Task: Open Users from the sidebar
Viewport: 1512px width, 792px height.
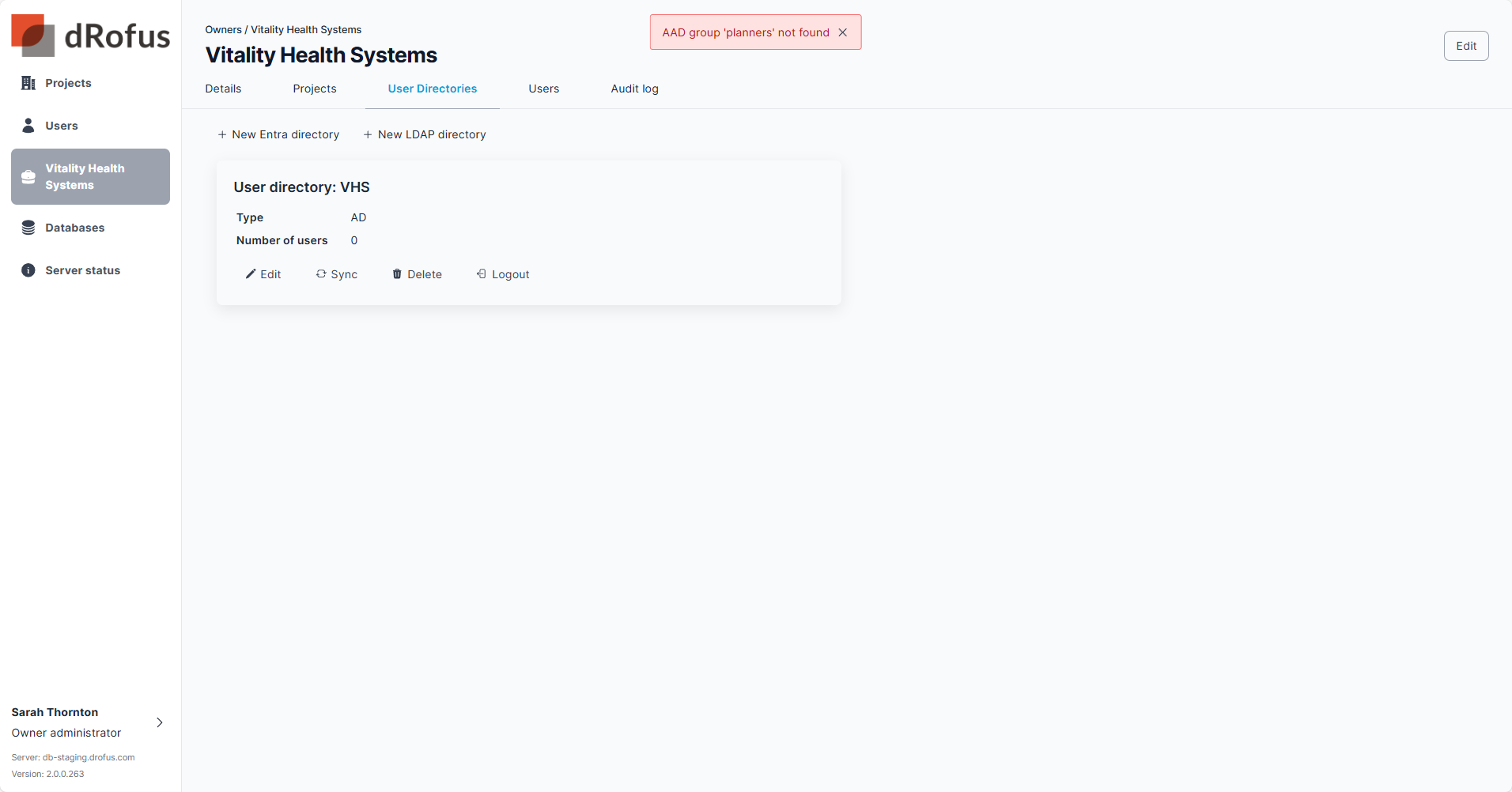Action: [x=90, y=126]
